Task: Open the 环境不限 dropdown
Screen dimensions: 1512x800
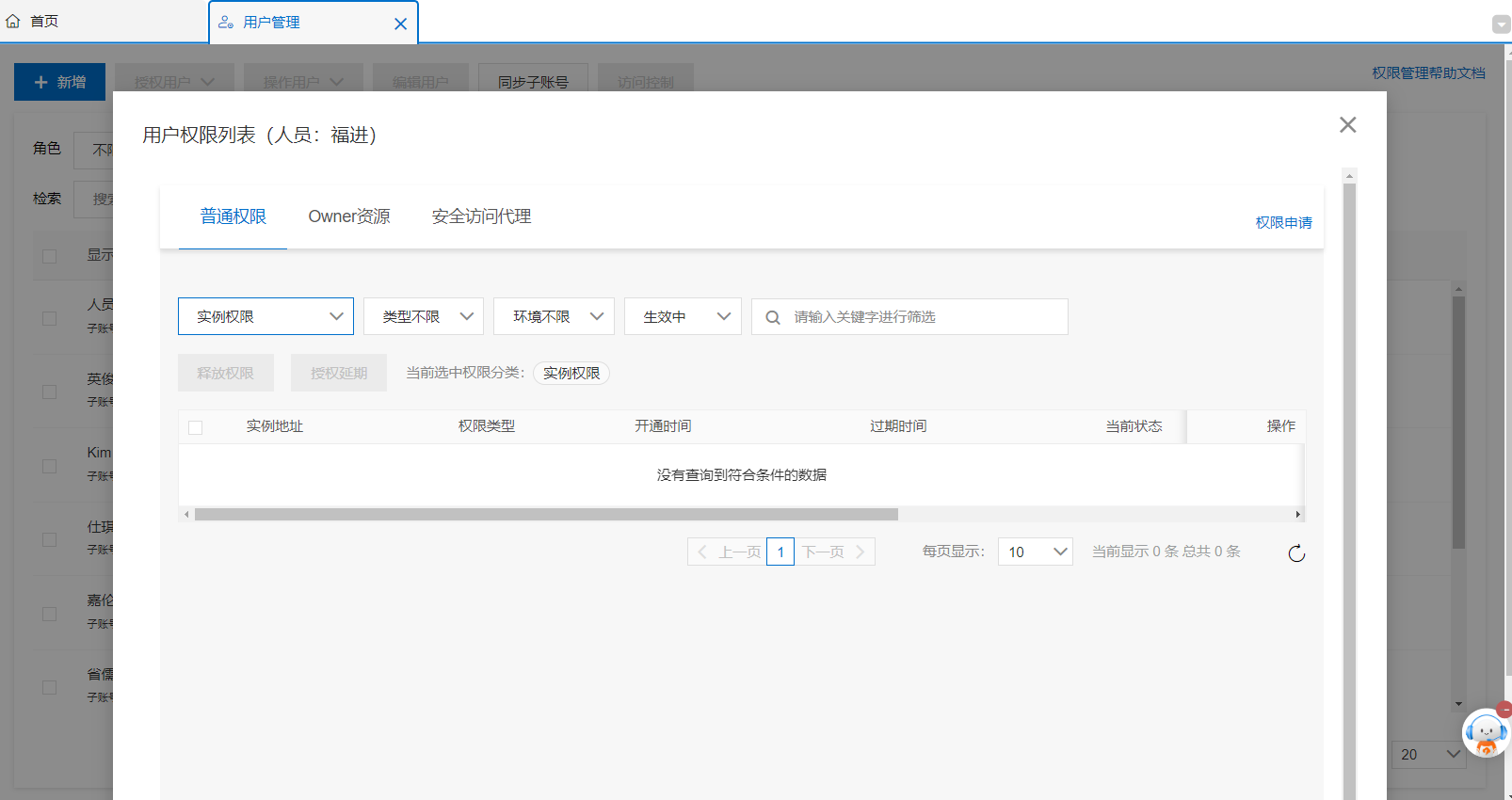Action: [554, 316]
